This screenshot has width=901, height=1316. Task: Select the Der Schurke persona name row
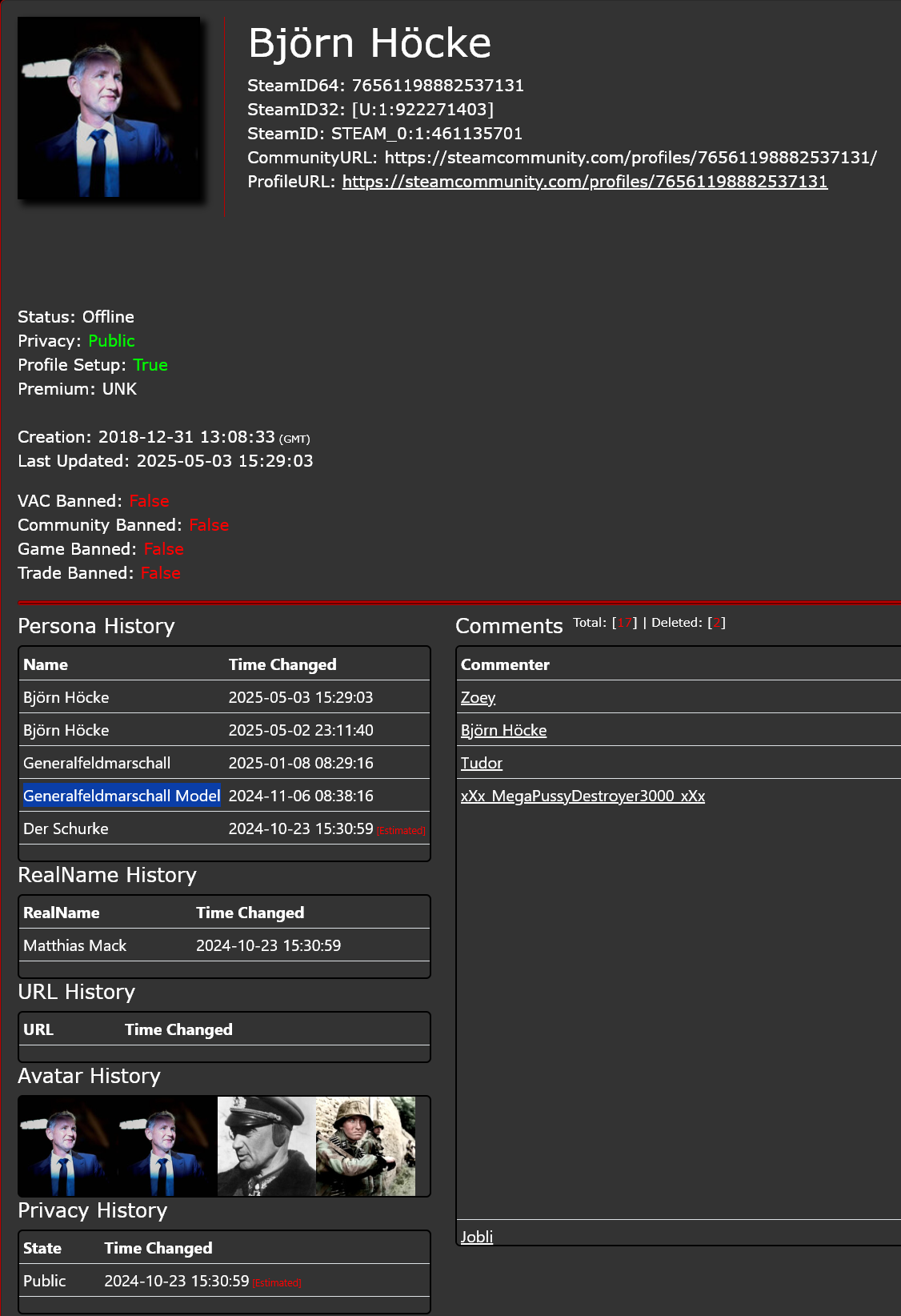click(x=66, y=829)
